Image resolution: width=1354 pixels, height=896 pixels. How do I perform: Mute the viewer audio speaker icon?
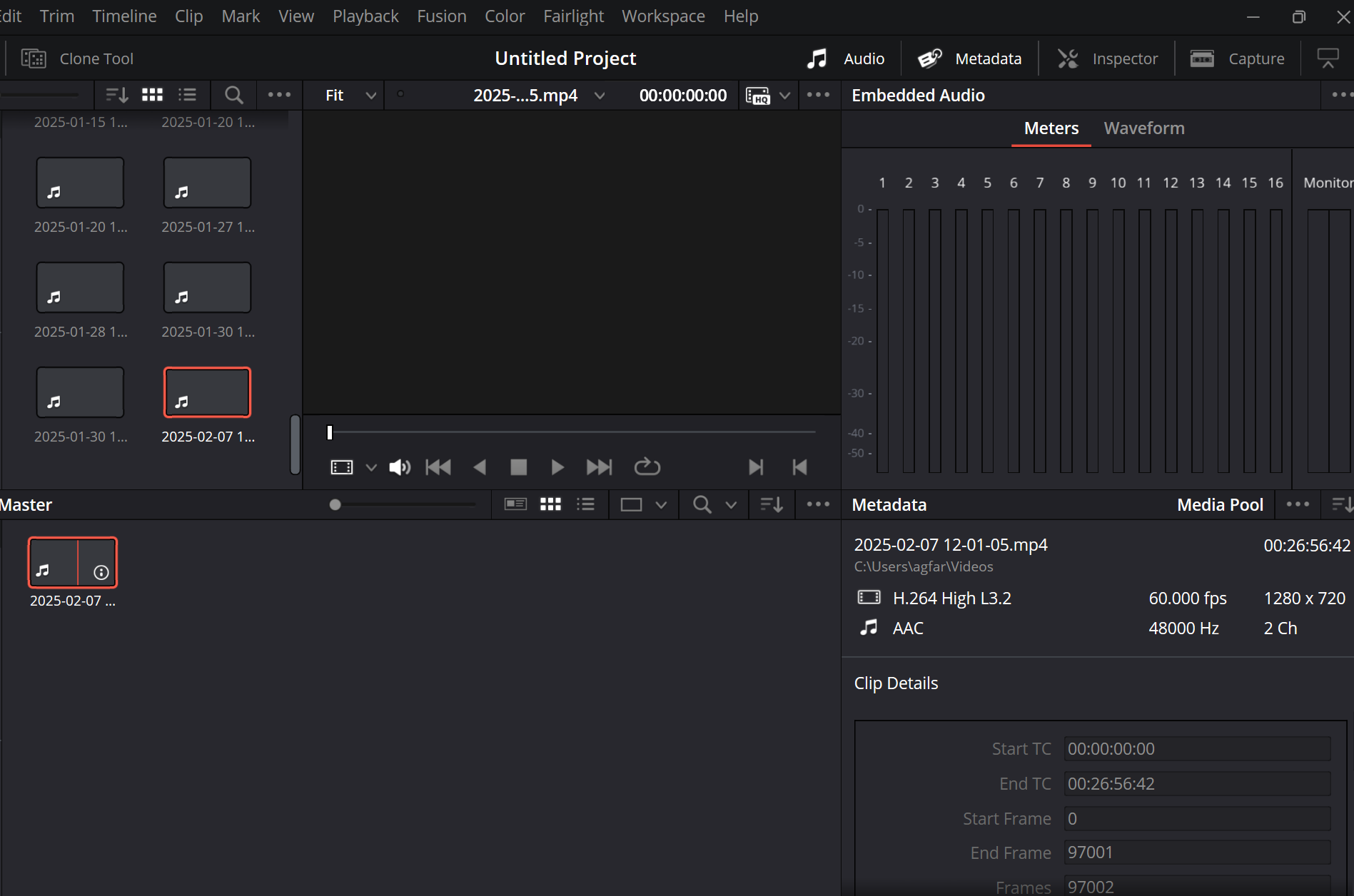[x=400, y=467]
